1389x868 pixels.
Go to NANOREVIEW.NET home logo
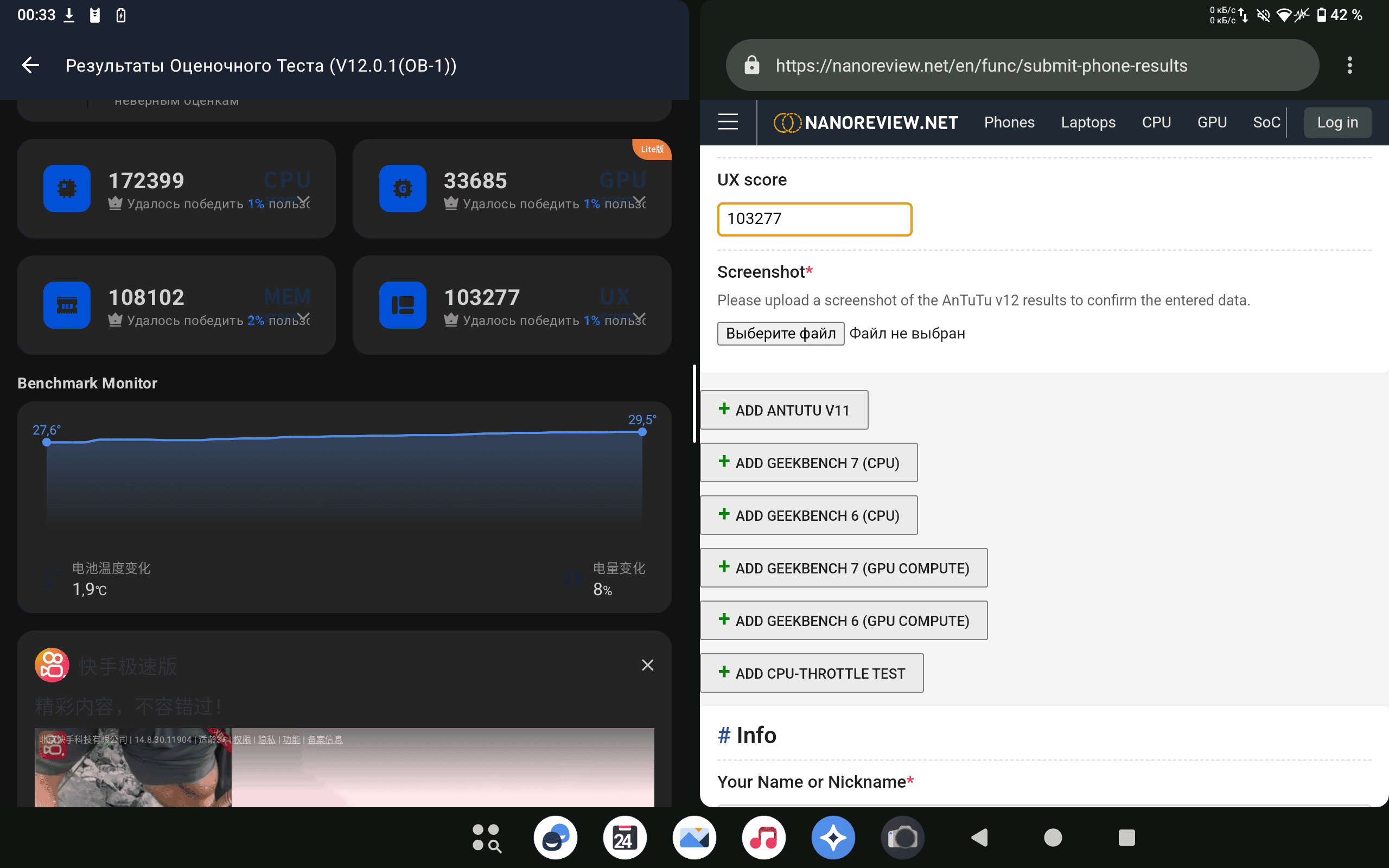865,122
